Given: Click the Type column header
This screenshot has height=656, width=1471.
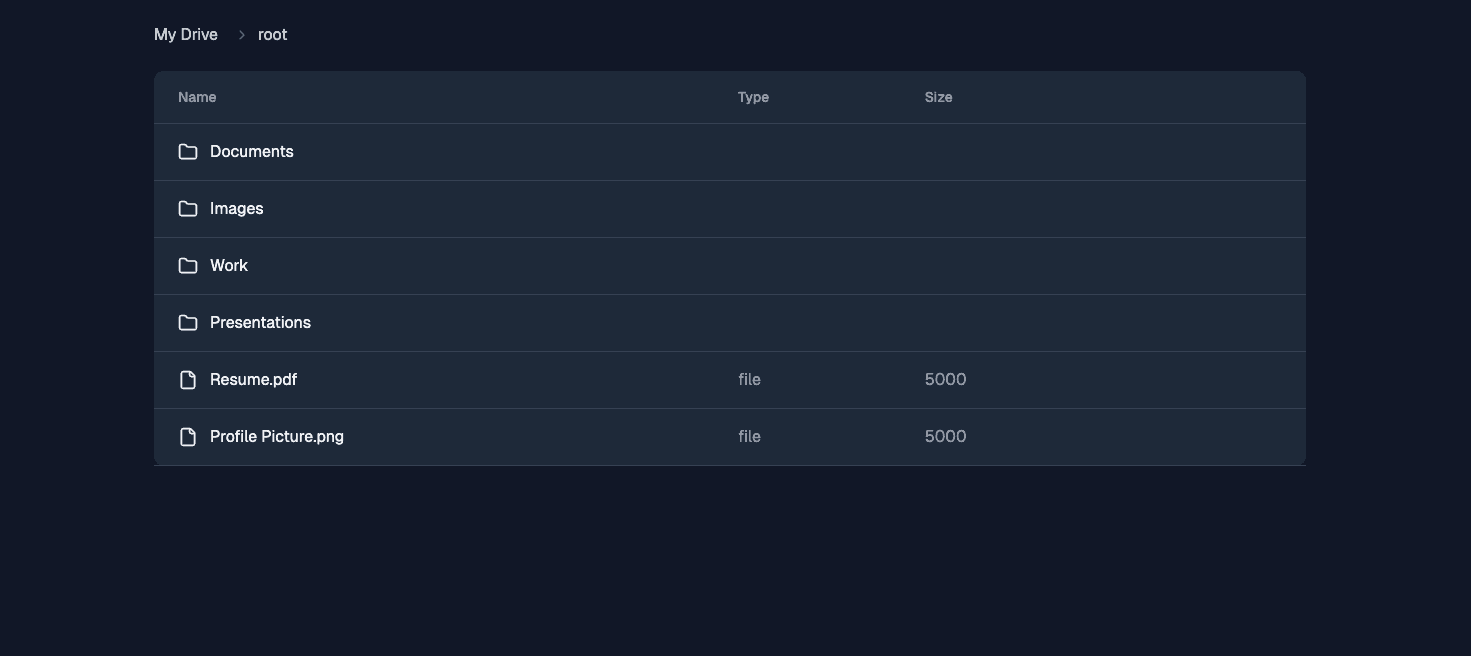Looking at the screenshot, I should pyautogui.click(x=753, y=98).
